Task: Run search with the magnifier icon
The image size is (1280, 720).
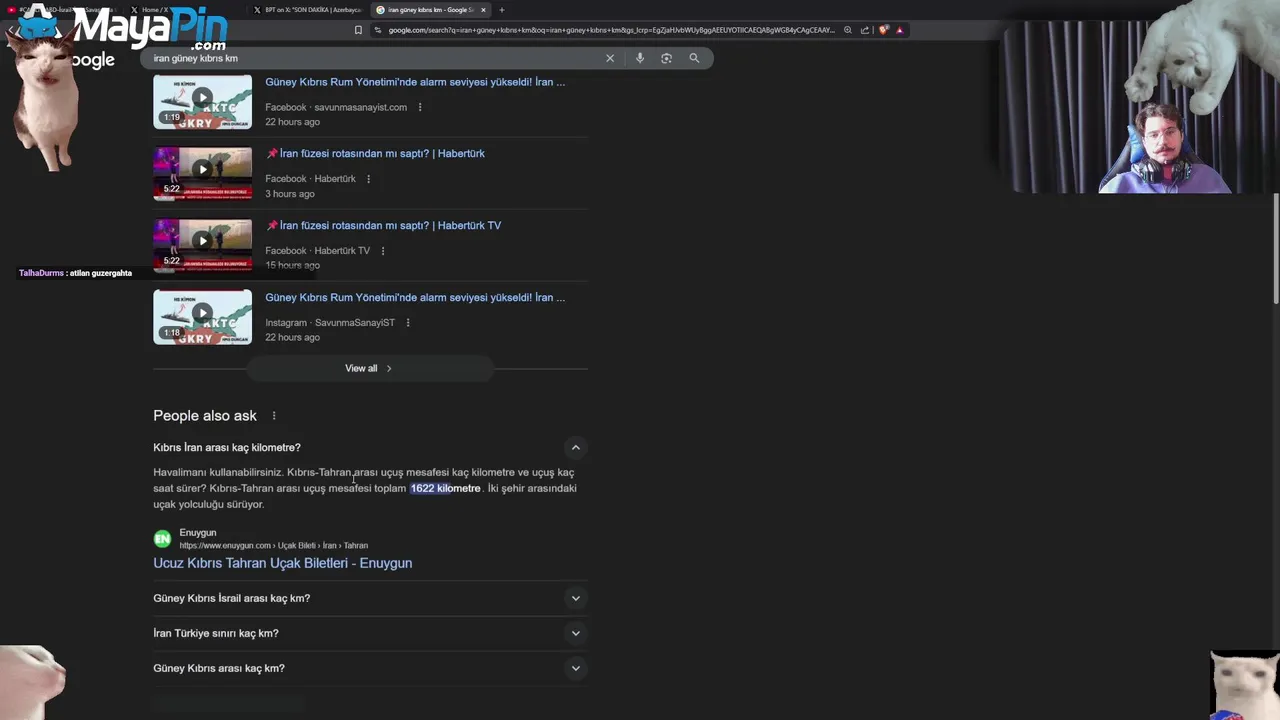Action: pyautogui.click(x=694, y=58)
